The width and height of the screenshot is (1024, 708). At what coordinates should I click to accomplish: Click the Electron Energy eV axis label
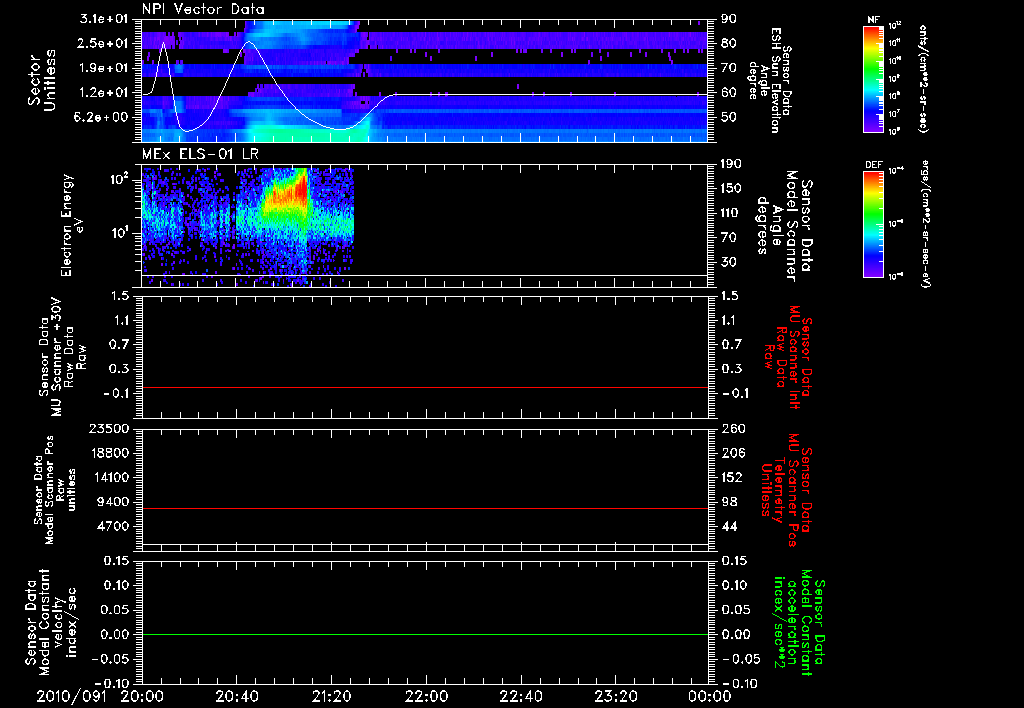(x=72, y=225)
